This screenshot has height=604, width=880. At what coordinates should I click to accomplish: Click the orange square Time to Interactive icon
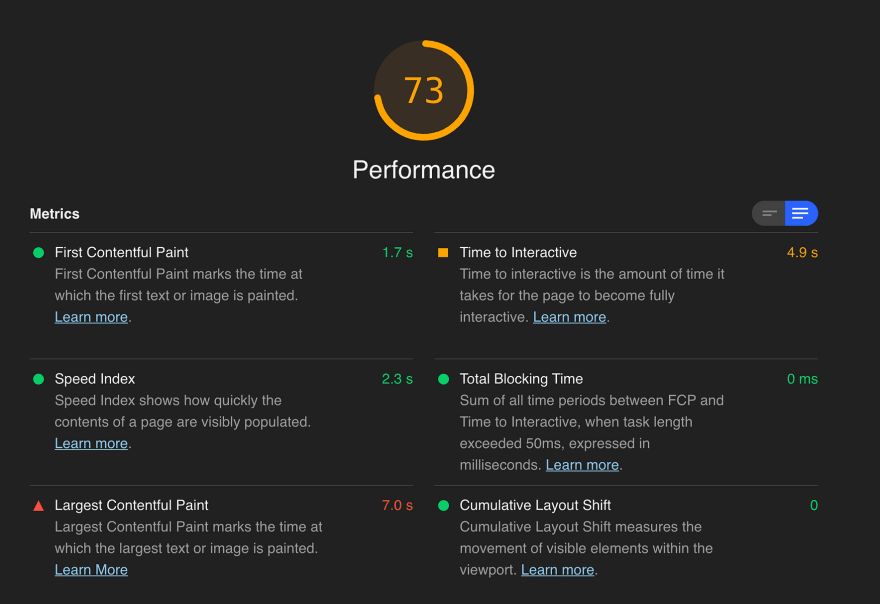pyautogui.click(x=443, y=253)
